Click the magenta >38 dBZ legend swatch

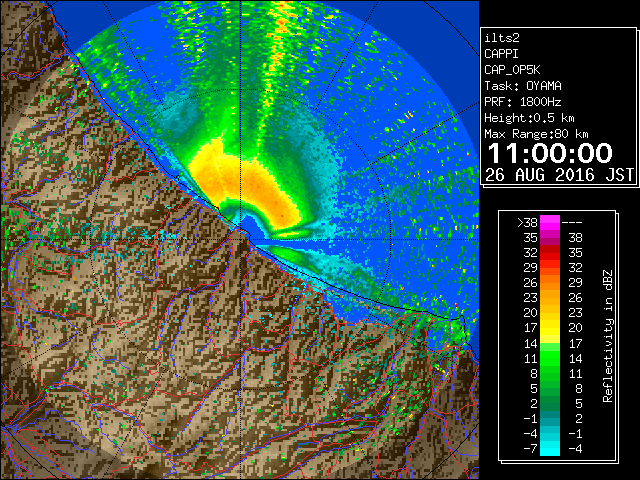pos(550,222)
